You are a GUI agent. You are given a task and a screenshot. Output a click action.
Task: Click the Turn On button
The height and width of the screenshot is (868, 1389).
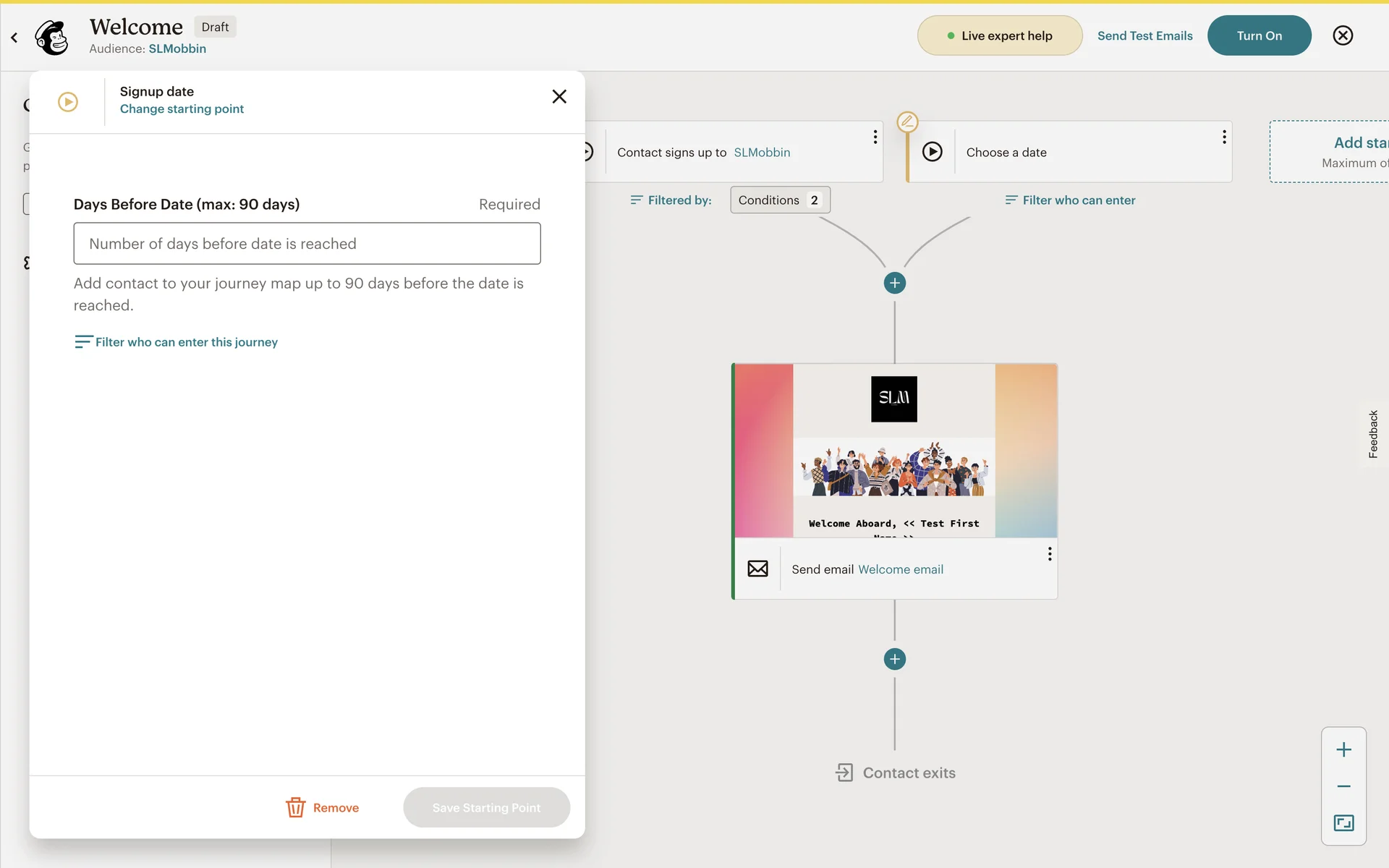(1259, 35)
